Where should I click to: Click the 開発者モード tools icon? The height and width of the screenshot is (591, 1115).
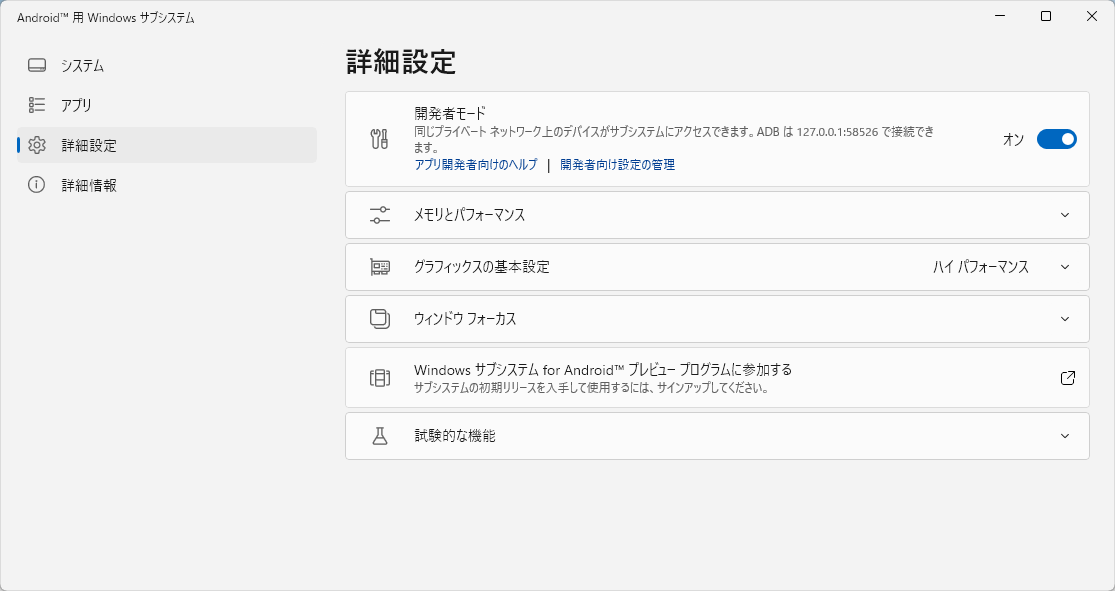pyautogui.click(x=380, y=139)
